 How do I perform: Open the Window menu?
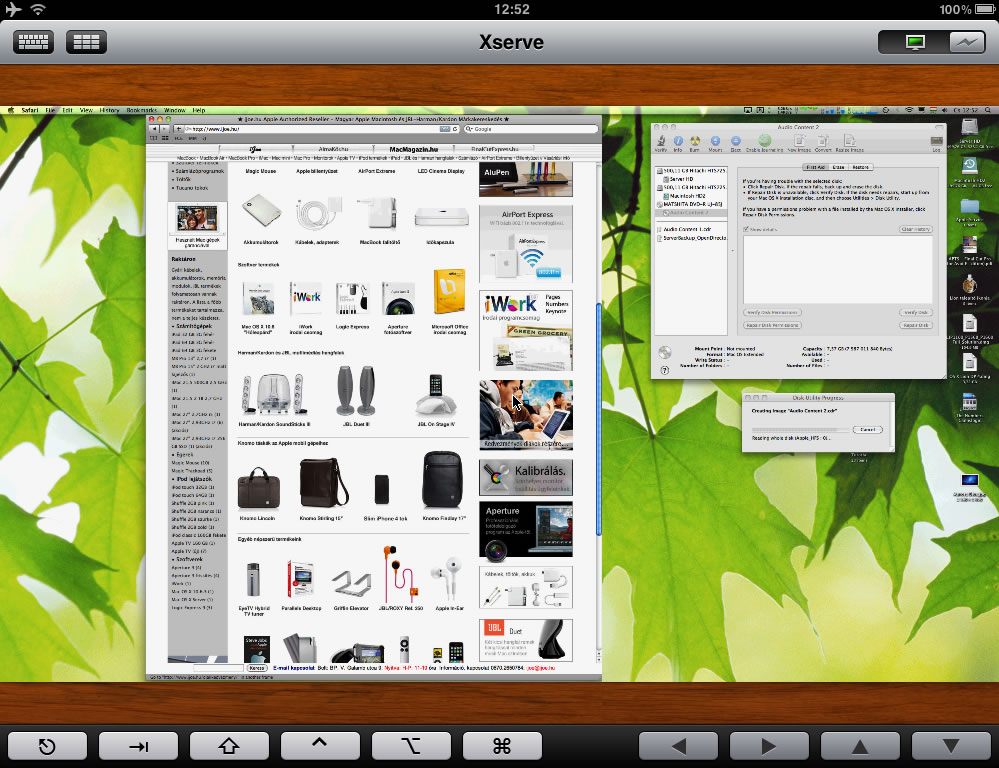[175, 110]
